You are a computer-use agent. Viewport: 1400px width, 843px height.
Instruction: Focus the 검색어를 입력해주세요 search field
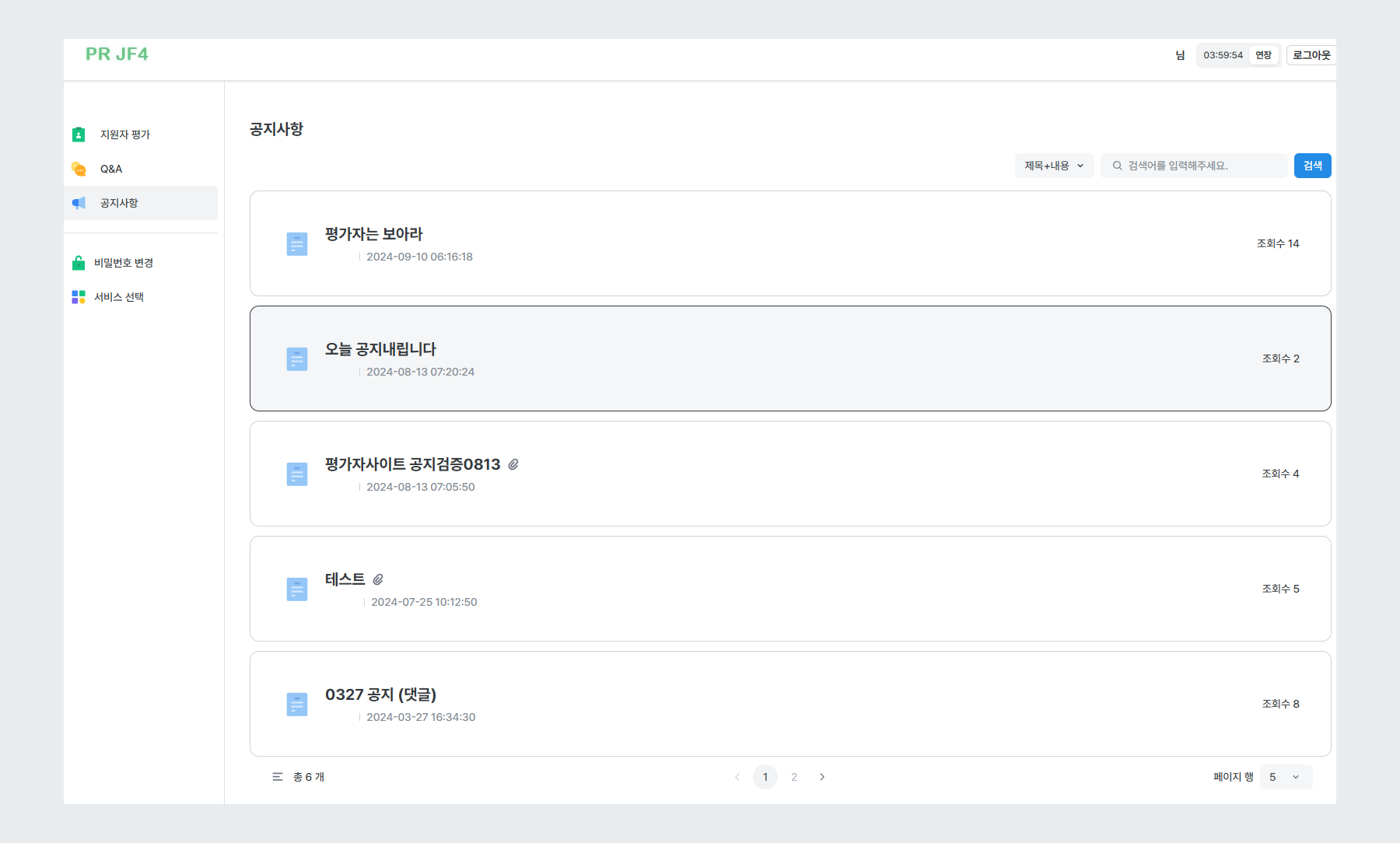coord(1194,166)
